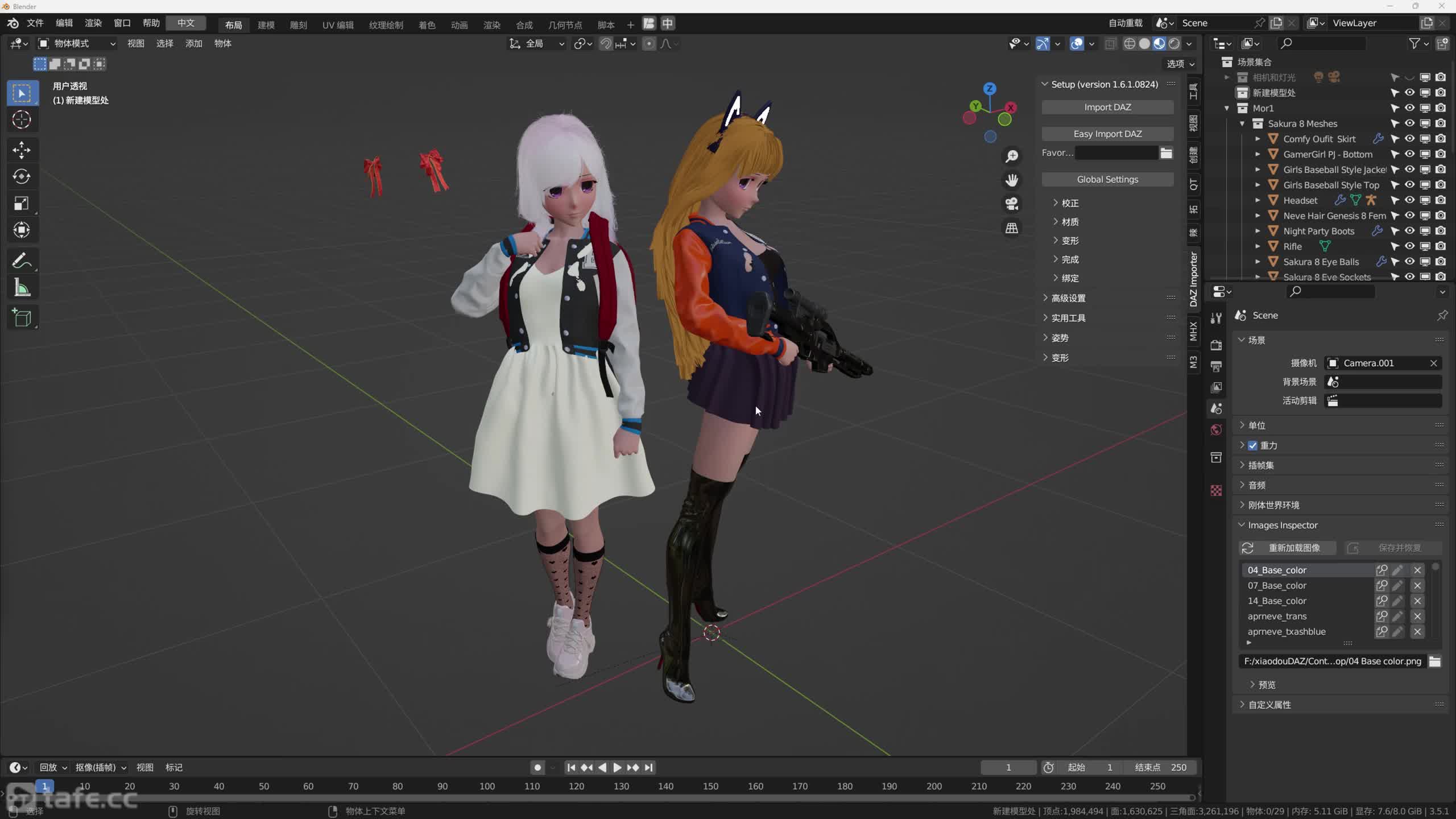The height and width of the screenshot is (819, 1456).
Task: Expand the 高级设置 panel
Action: (x=1064, y=298)
